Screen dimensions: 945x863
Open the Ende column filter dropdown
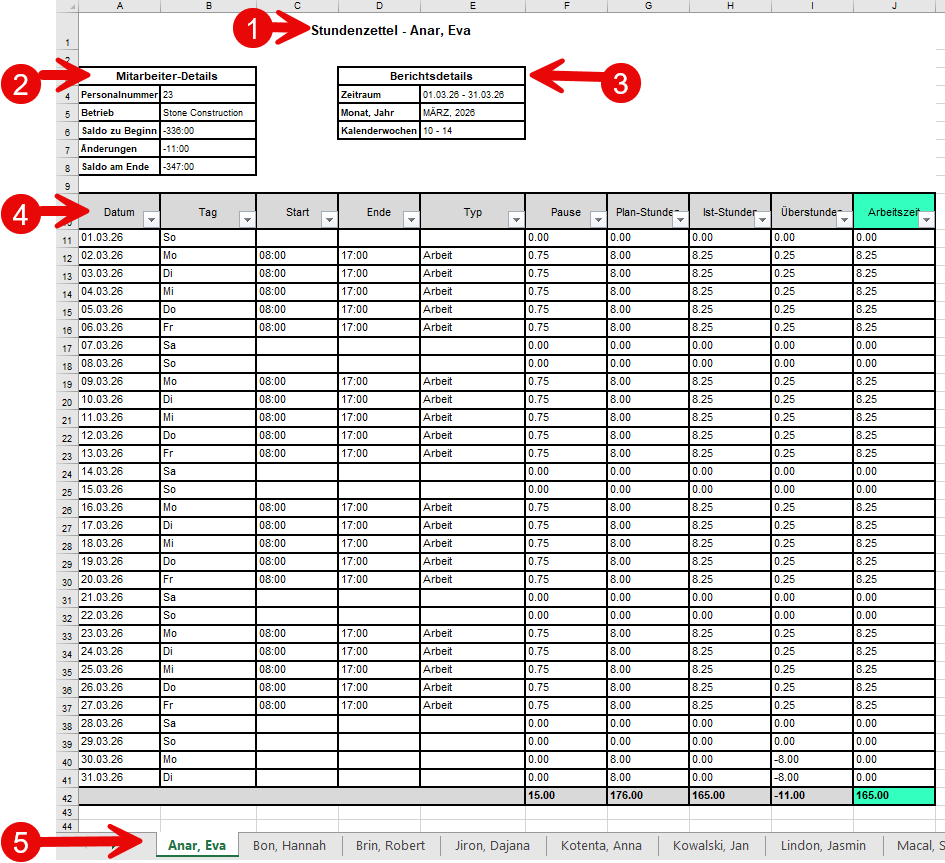click(411, 219)
